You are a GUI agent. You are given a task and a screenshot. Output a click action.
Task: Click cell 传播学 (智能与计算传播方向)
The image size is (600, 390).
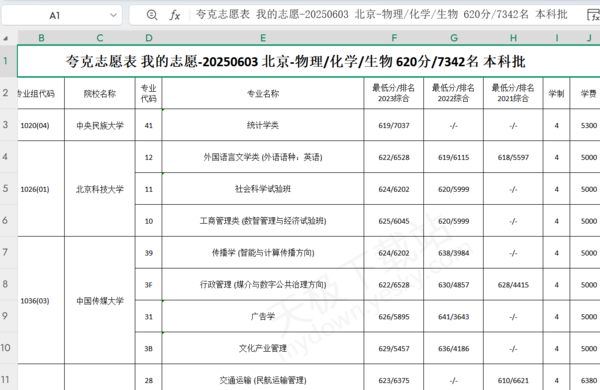point(263,253)
